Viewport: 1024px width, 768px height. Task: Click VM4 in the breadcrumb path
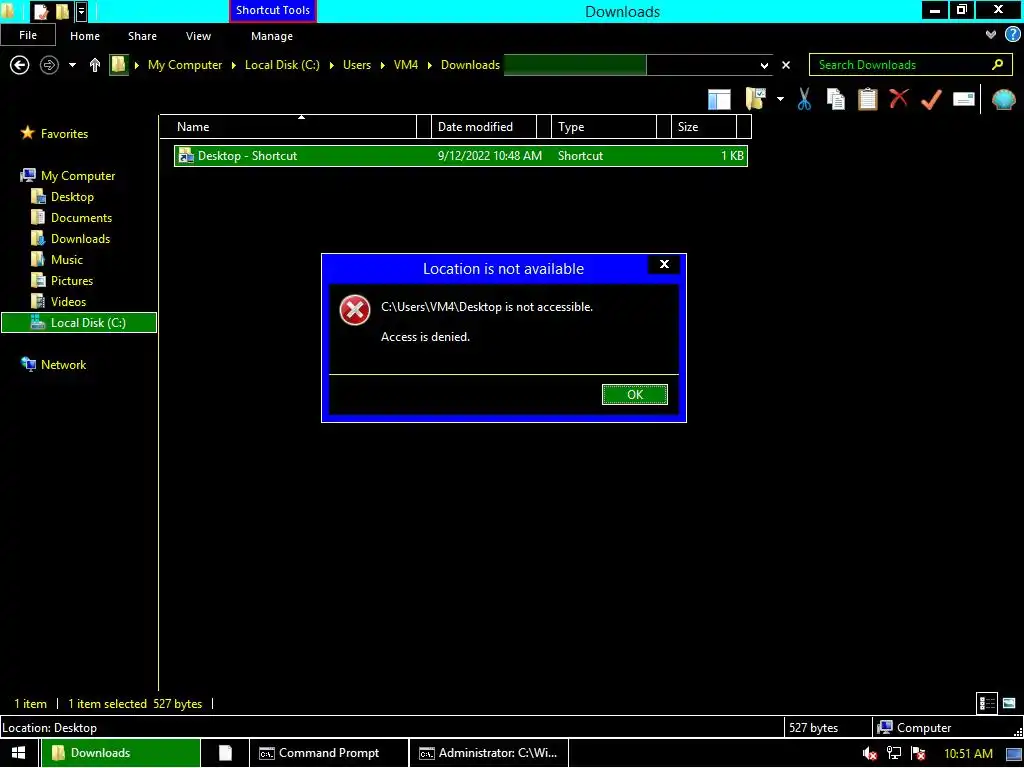tap(406, 65)
